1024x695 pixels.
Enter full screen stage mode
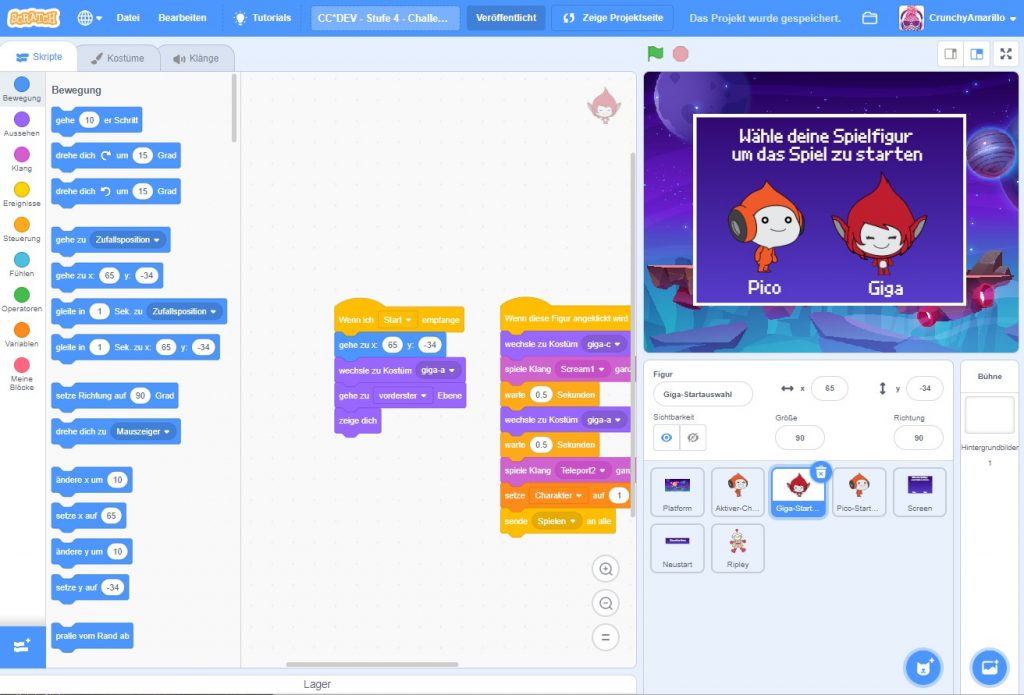(1003, 54)
